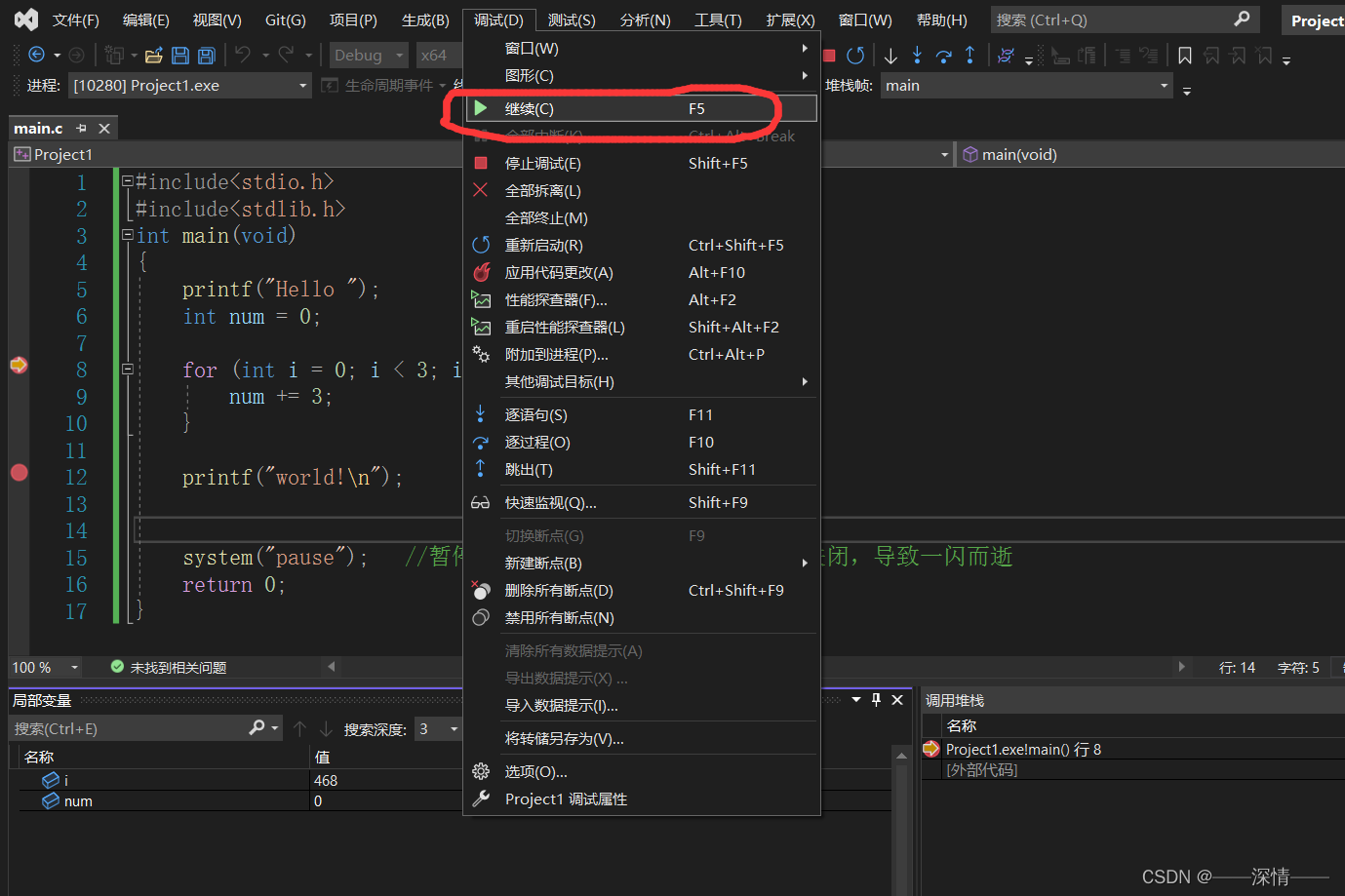
Task: Toggle Disable All Breakpoints (禁用所有断点)
Action: pos(641,617)
